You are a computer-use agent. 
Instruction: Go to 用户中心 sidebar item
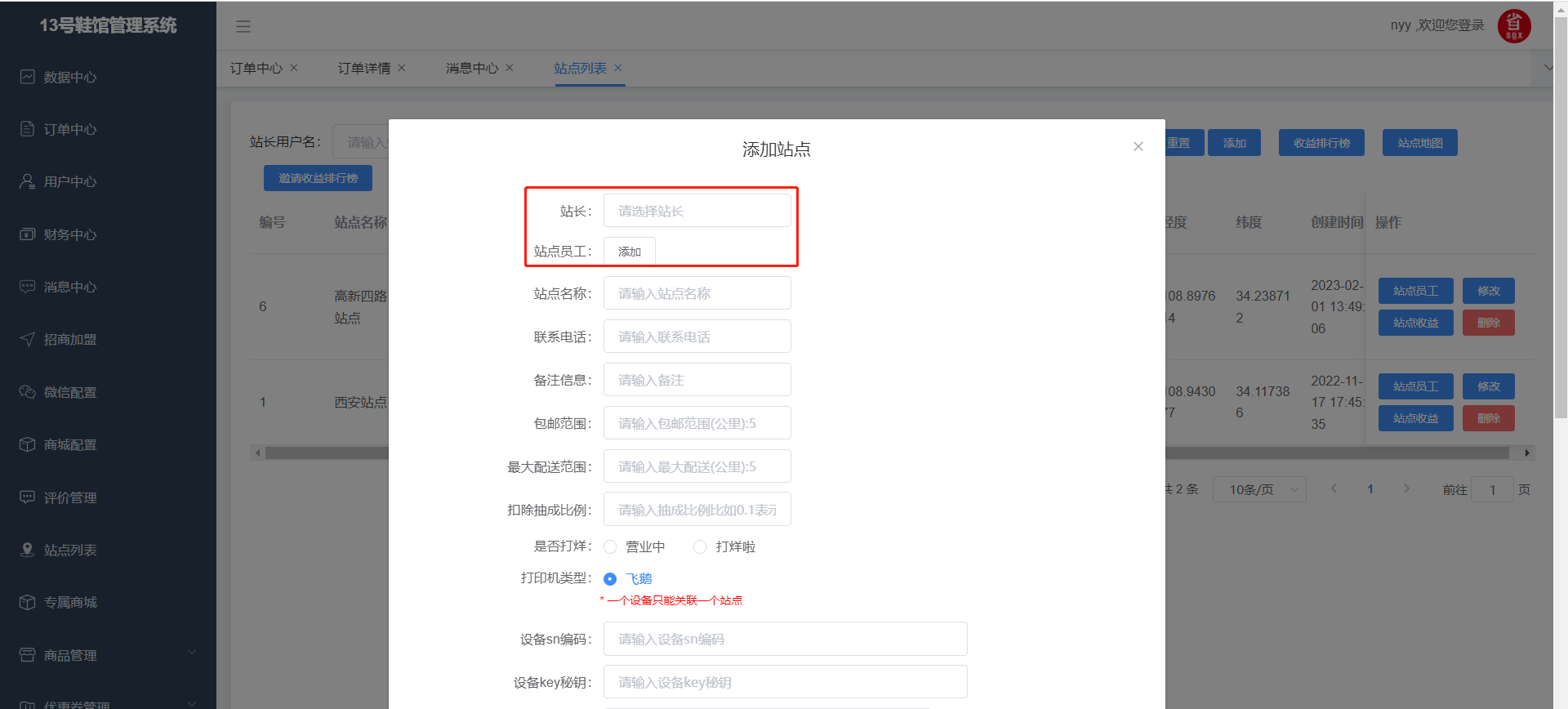tap(69, 181)
